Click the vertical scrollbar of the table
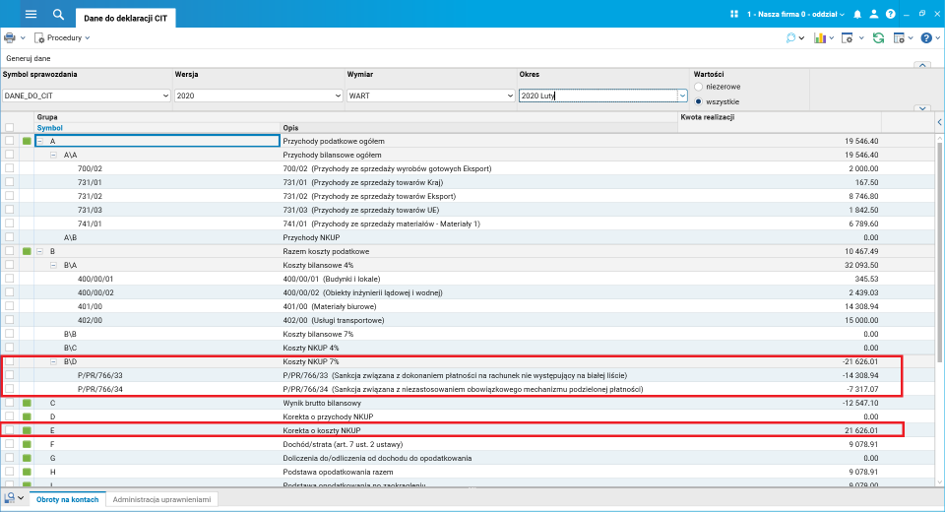945x512 pixels. (940, 250)
